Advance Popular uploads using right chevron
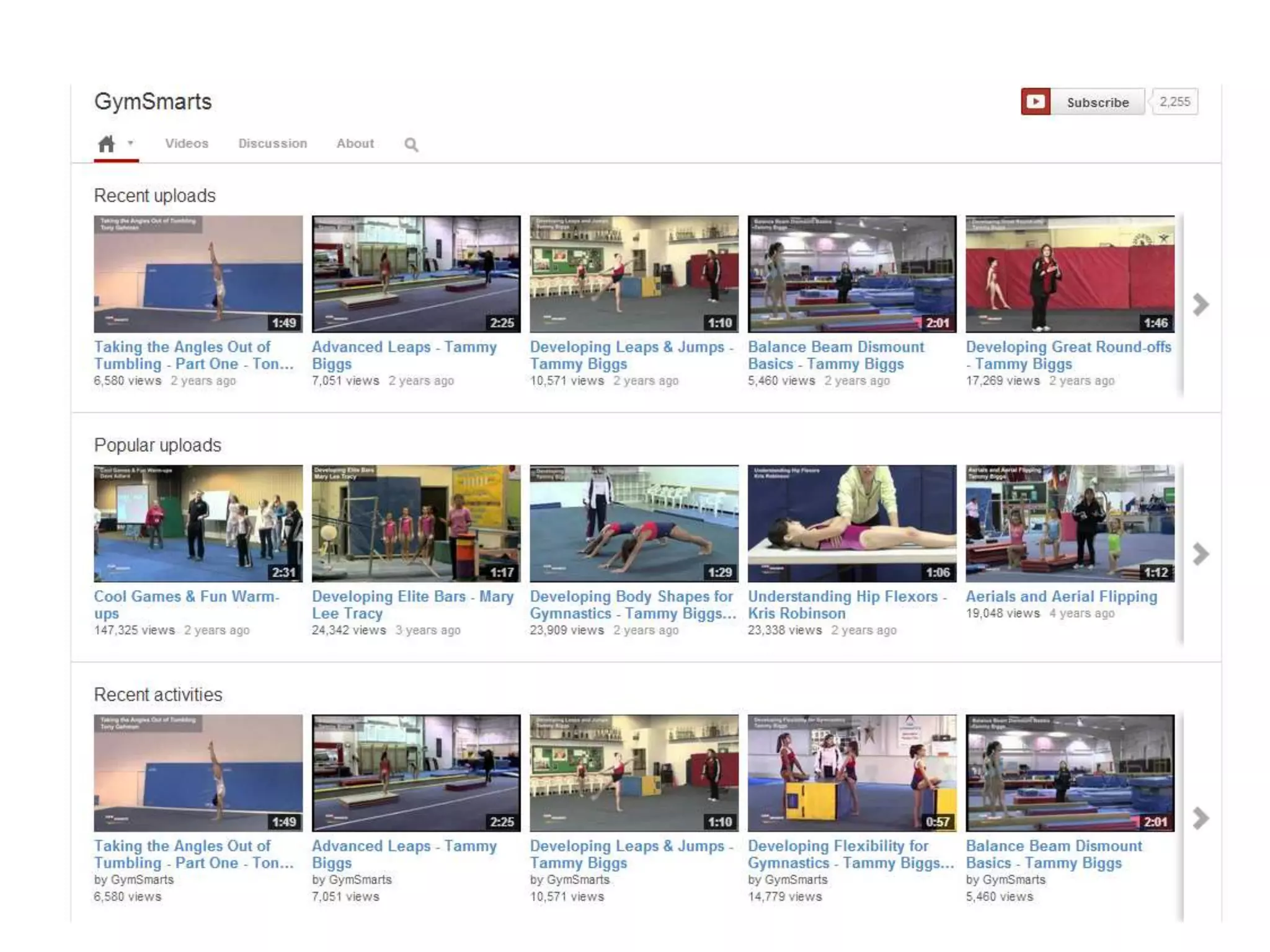The height and width of the screenshot is (952, 1270). [x=1201, y=554]
